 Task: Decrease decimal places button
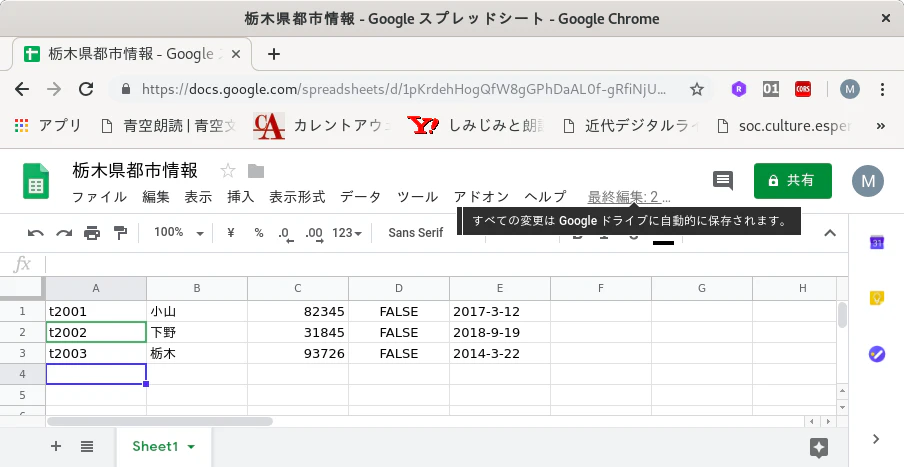[285, 233]
